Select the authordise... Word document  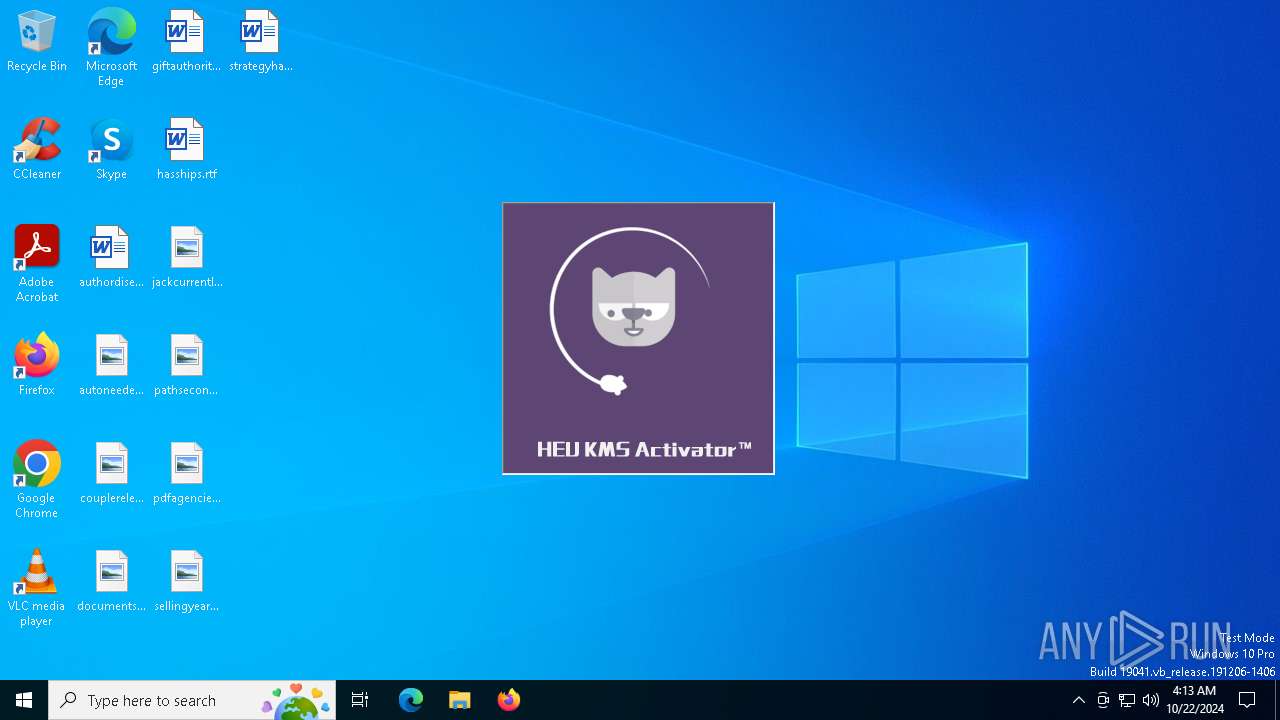(x=111, y=258)
